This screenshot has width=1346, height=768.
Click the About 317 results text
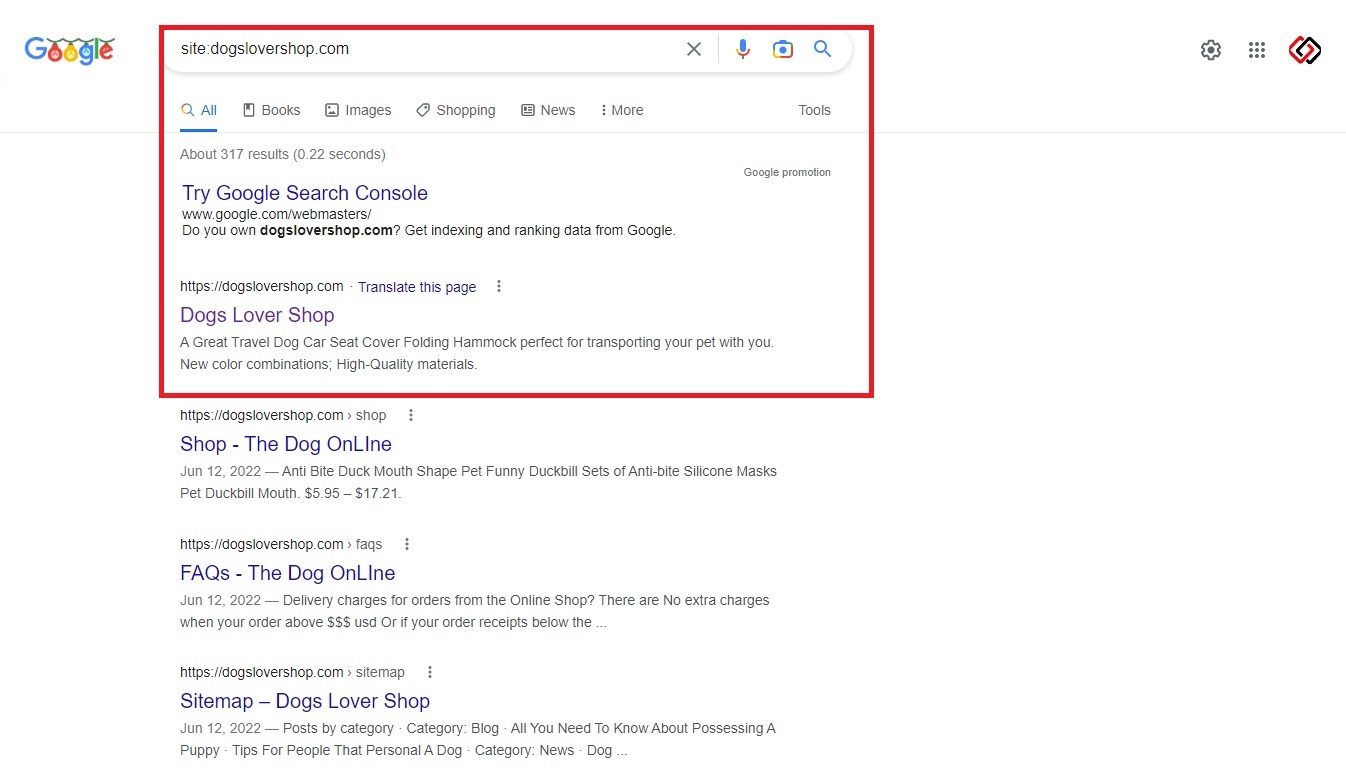tap(283, 154)
